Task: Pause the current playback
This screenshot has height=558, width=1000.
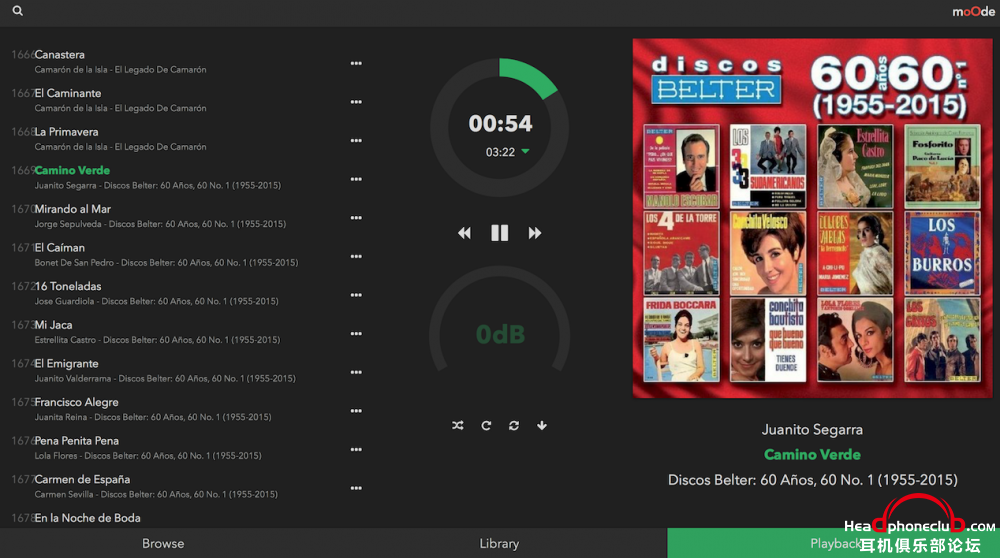Action: [500, 233]
